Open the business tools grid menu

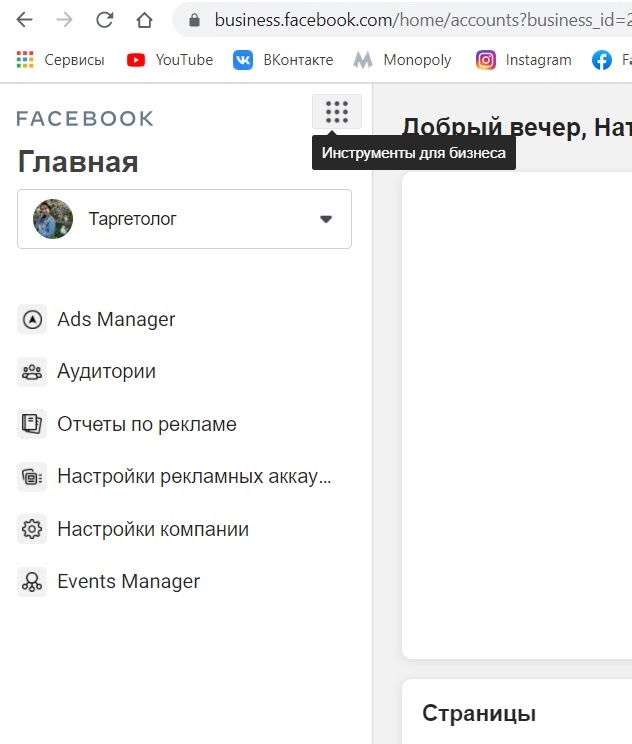[x=337, y=112]
